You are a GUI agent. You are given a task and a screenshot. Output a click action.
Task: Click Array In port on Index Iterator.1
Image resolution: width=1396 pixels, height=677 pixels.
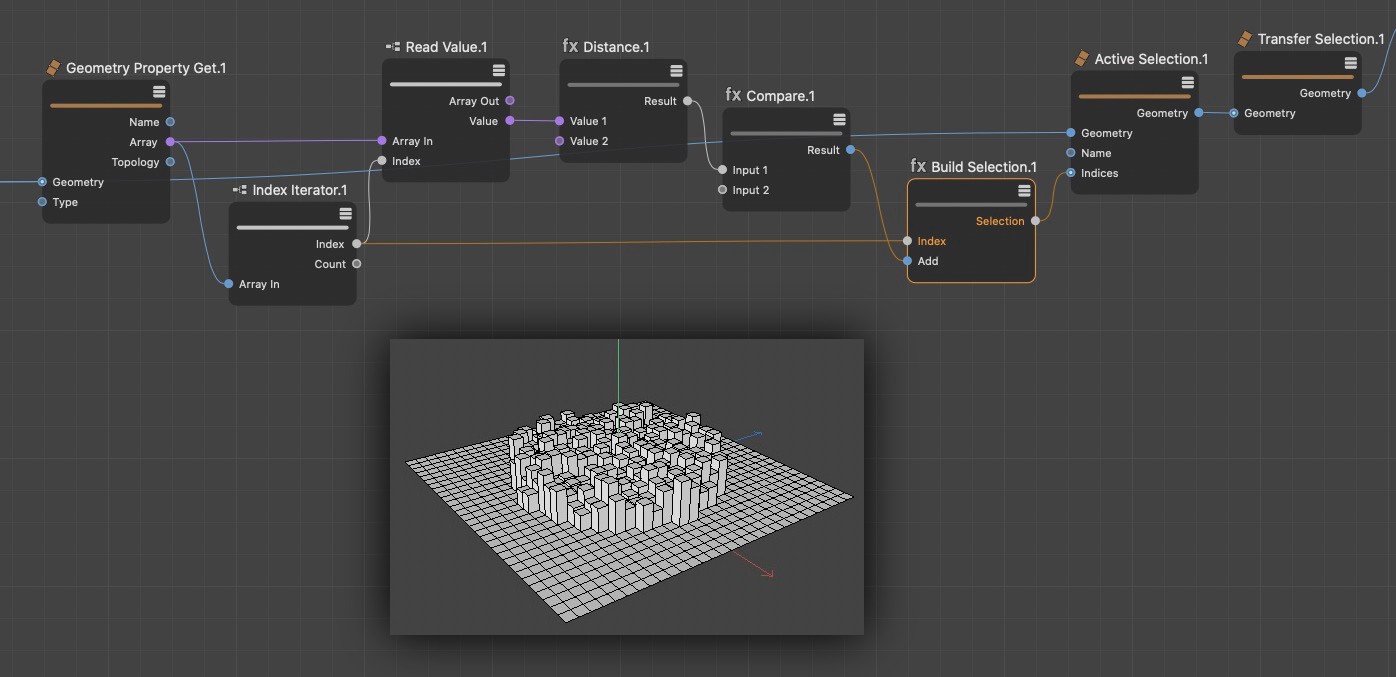[x=229, y=284]
